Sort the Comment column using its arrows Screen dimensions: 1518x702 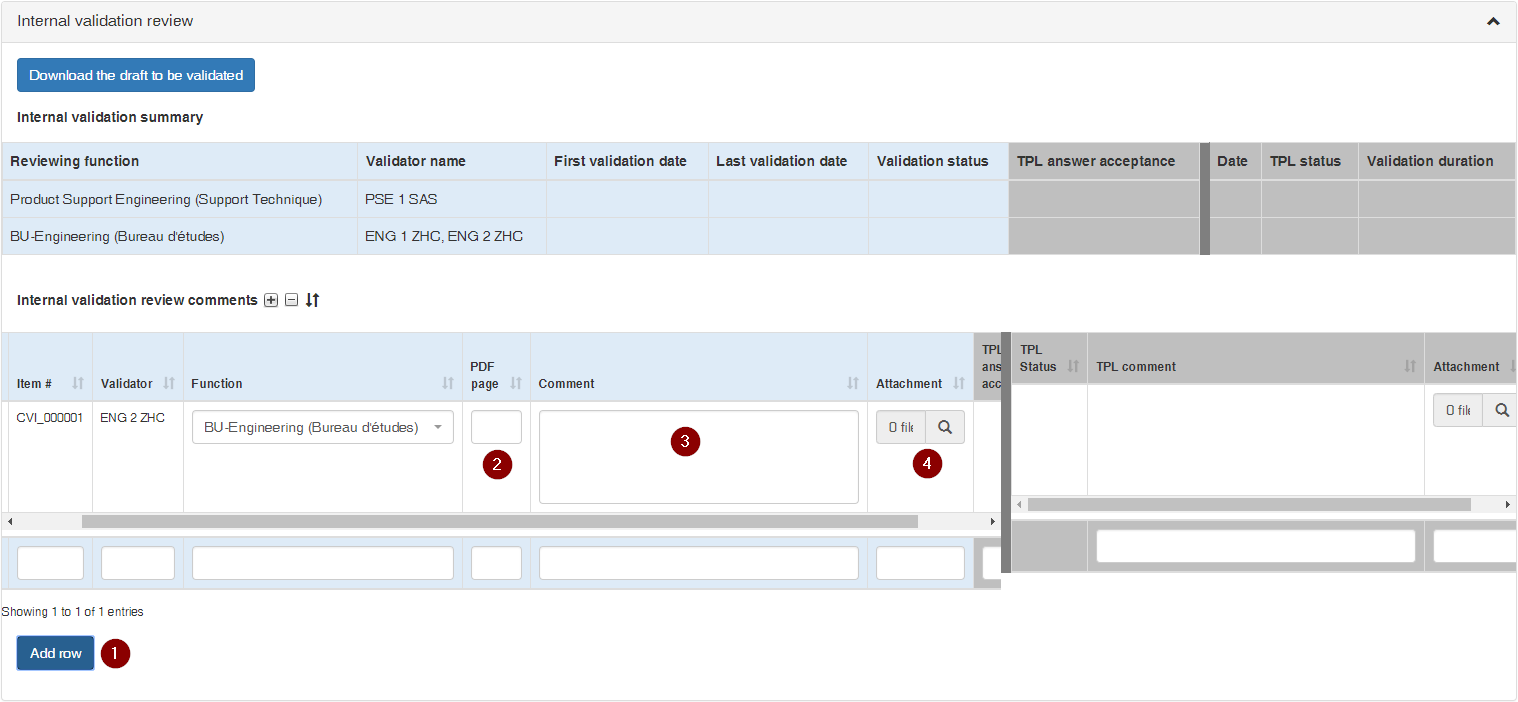853,383
